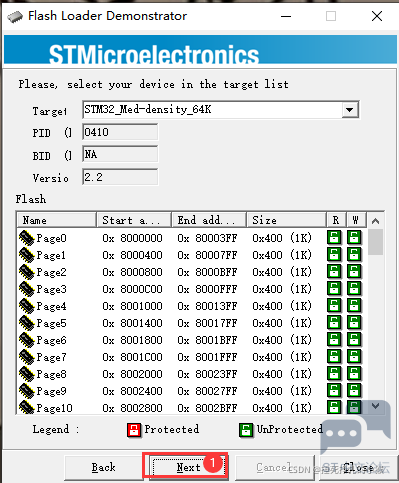Click the flash list scroll up arrow
Screen dimensions: 399x483
click(x=375, y=221)
